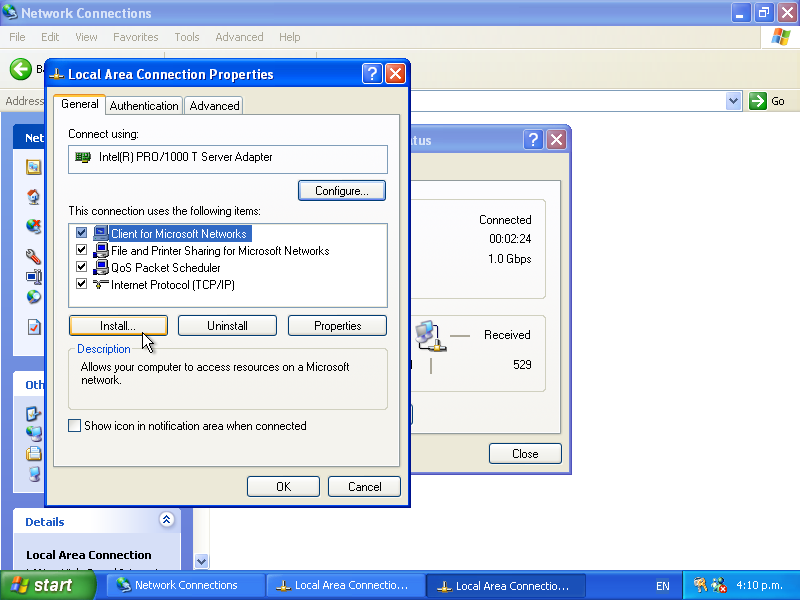Click the Configure... button

342,190
